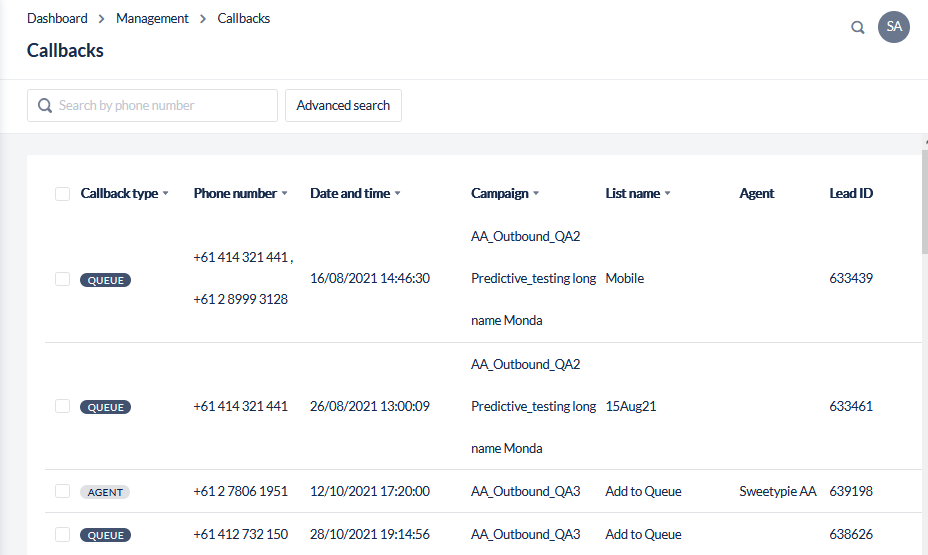Click the AGENT badge for lead 639198

coord(105,492)
